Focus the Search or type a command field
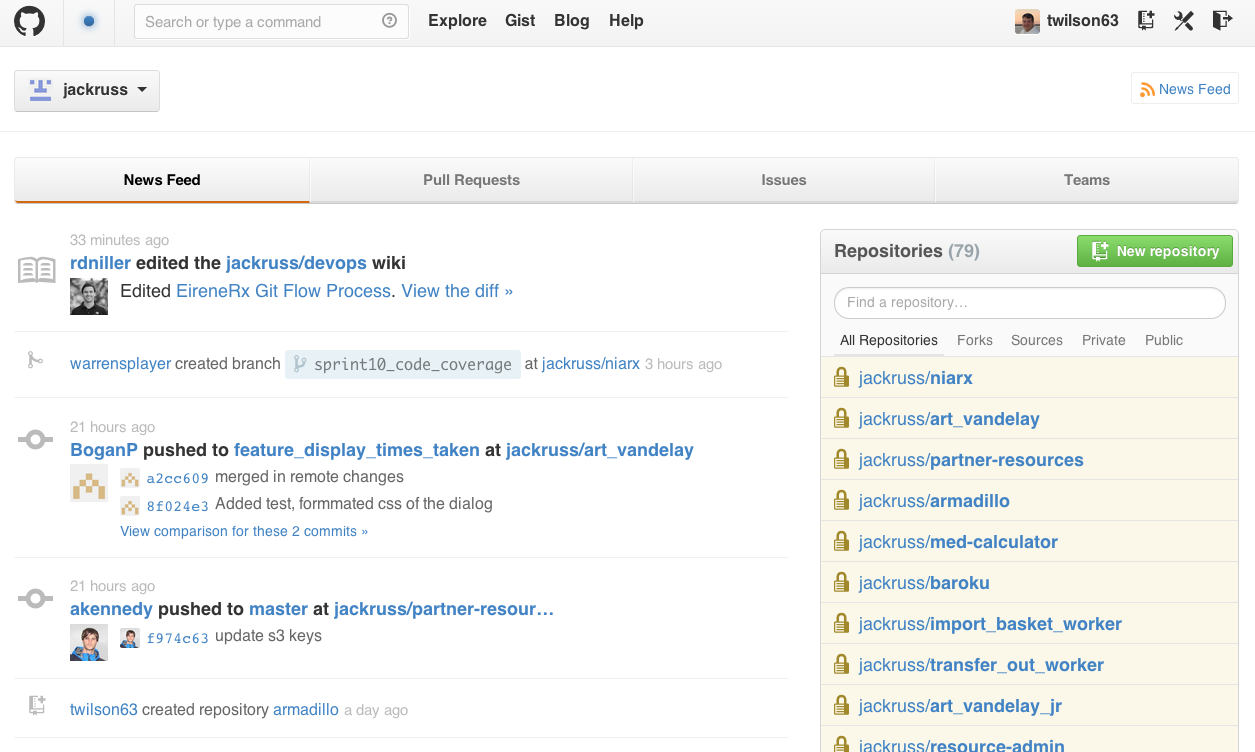Image resolution: width=1255 pixels, height=752 pixels. [x=271, y=21]
